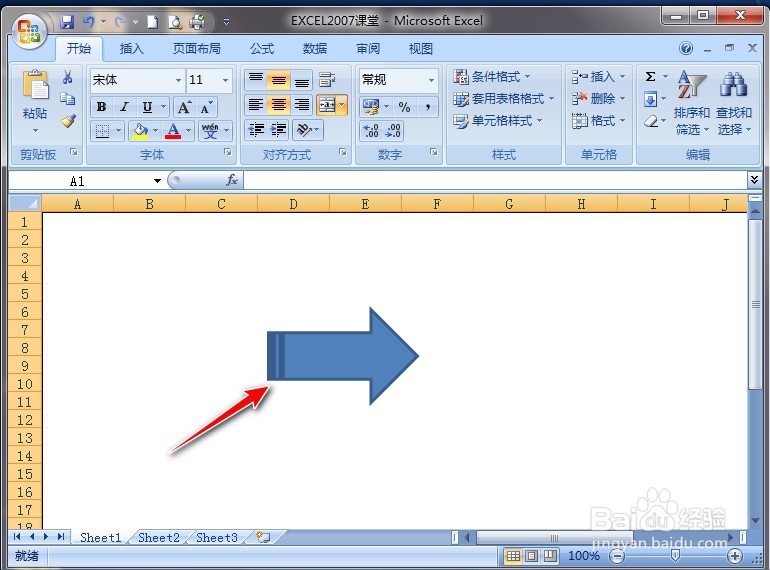The width and height of the screenshot is (770, 570).
Task: Switch to the 审阅 tab
Action: click(x=368, y=49)
